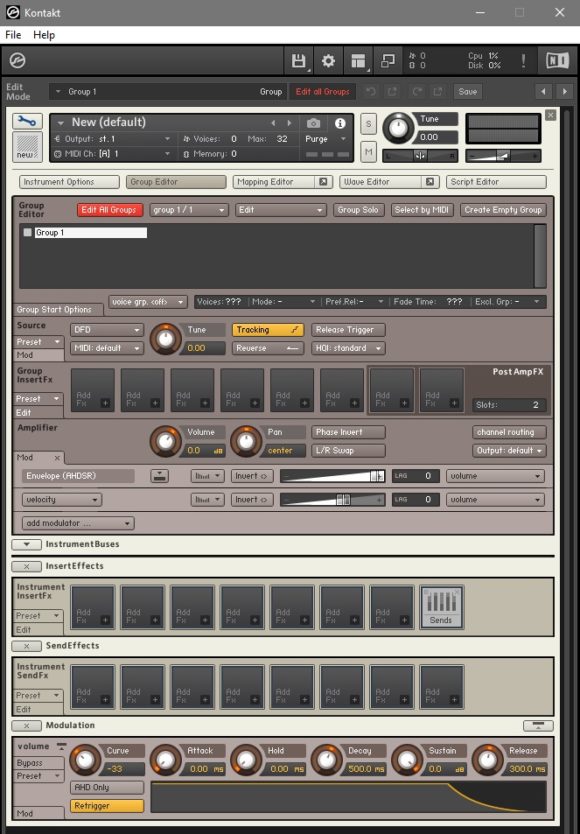
Task: Enable Phase Invert
Action: pyautogui.click(x=349, y=432)
